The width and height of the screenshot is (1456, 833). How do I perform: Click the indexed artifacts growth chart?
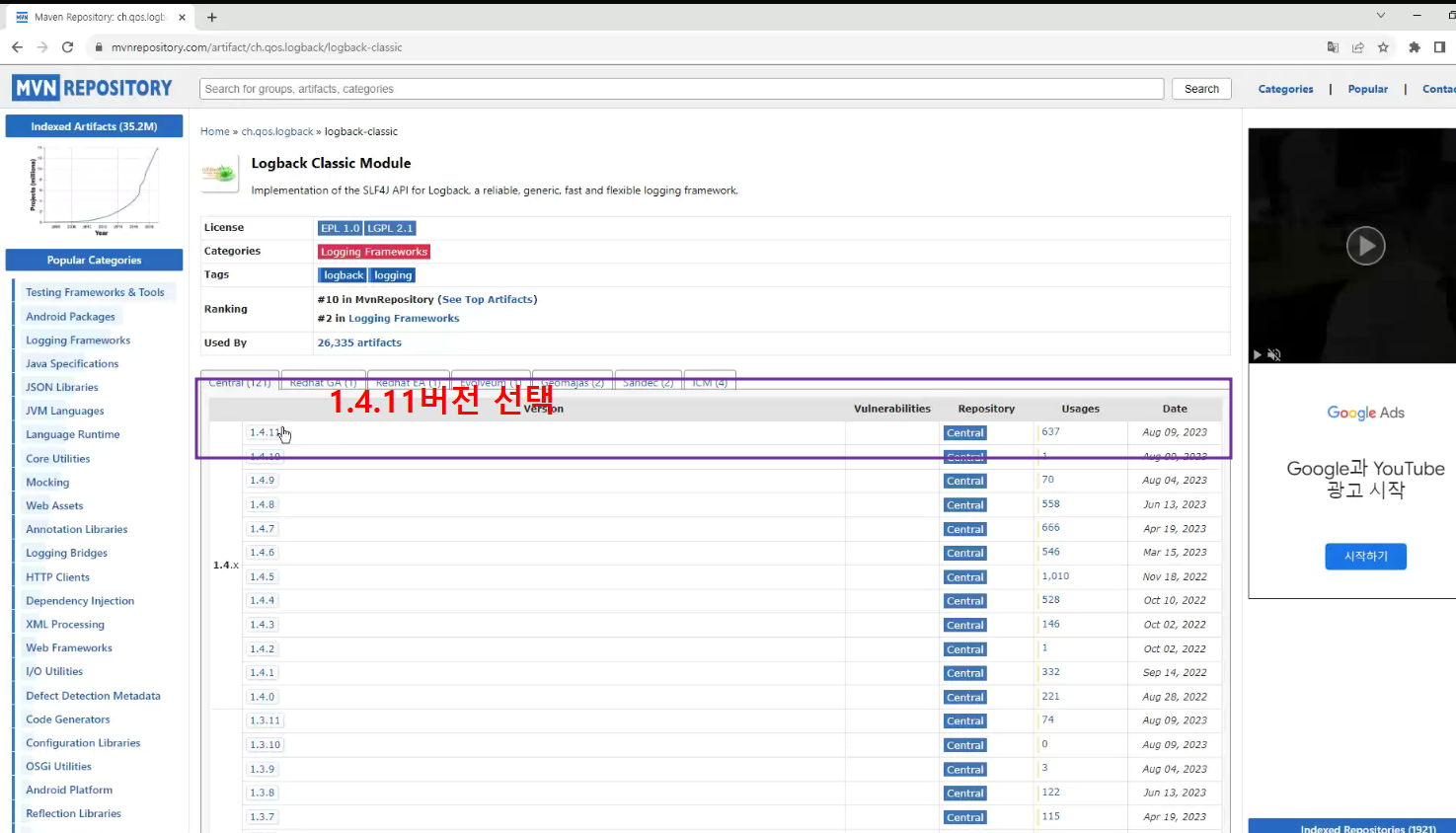(x=94, y=189)
